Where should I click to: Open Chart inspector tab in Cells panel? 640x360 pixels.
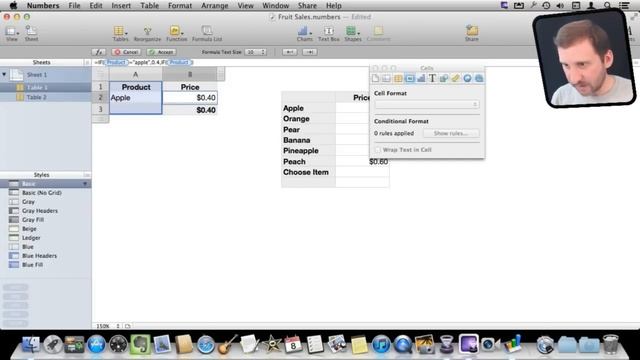(421, 78)
